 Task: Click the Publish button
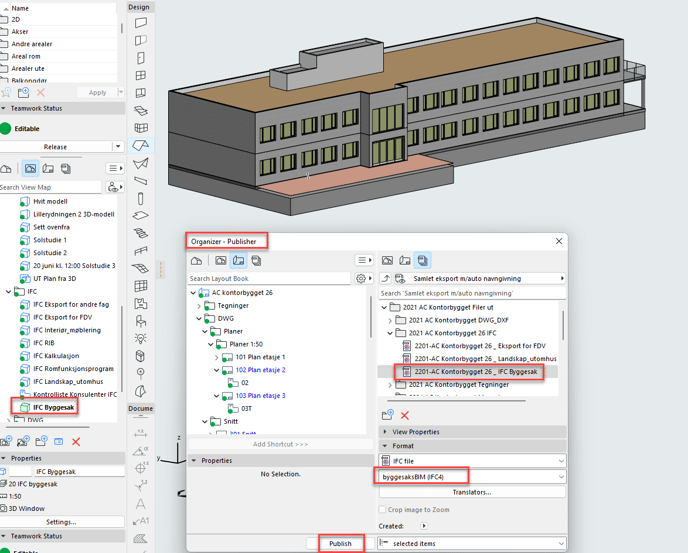tap(340, 543)
